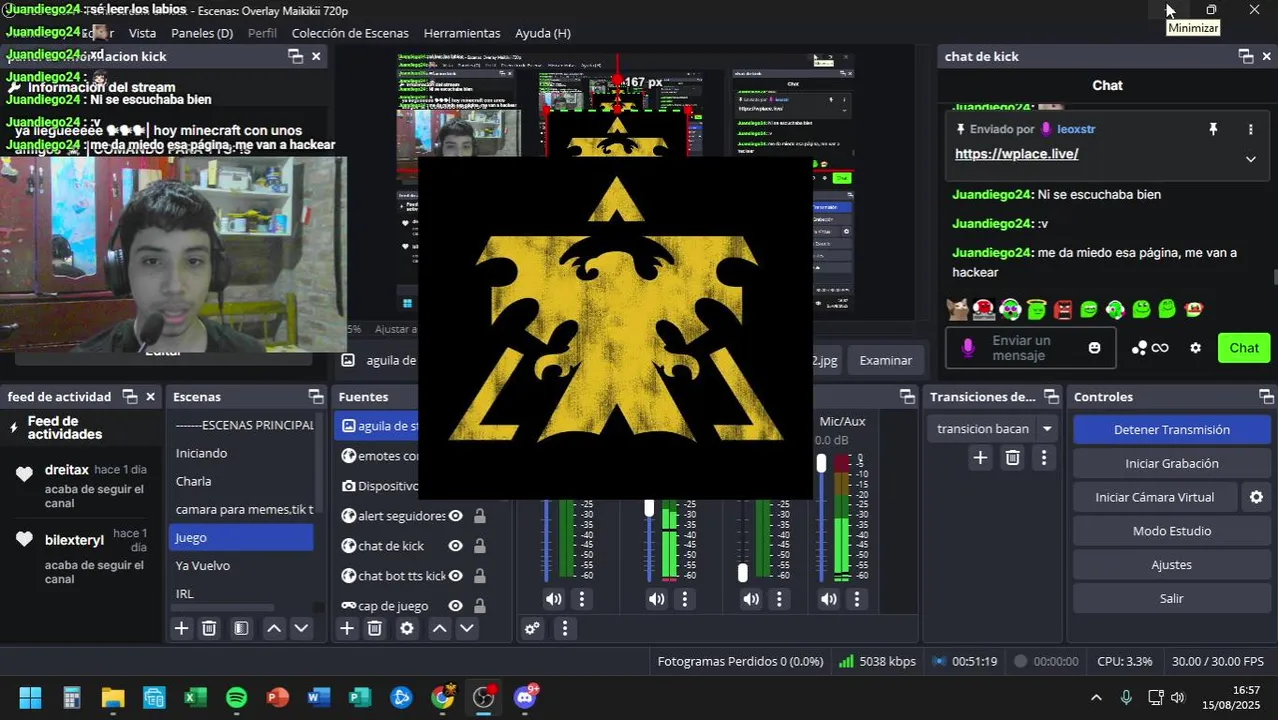Click the Mic/Aux volume slider handle
1278x720 pixels.
pos(821,463)
